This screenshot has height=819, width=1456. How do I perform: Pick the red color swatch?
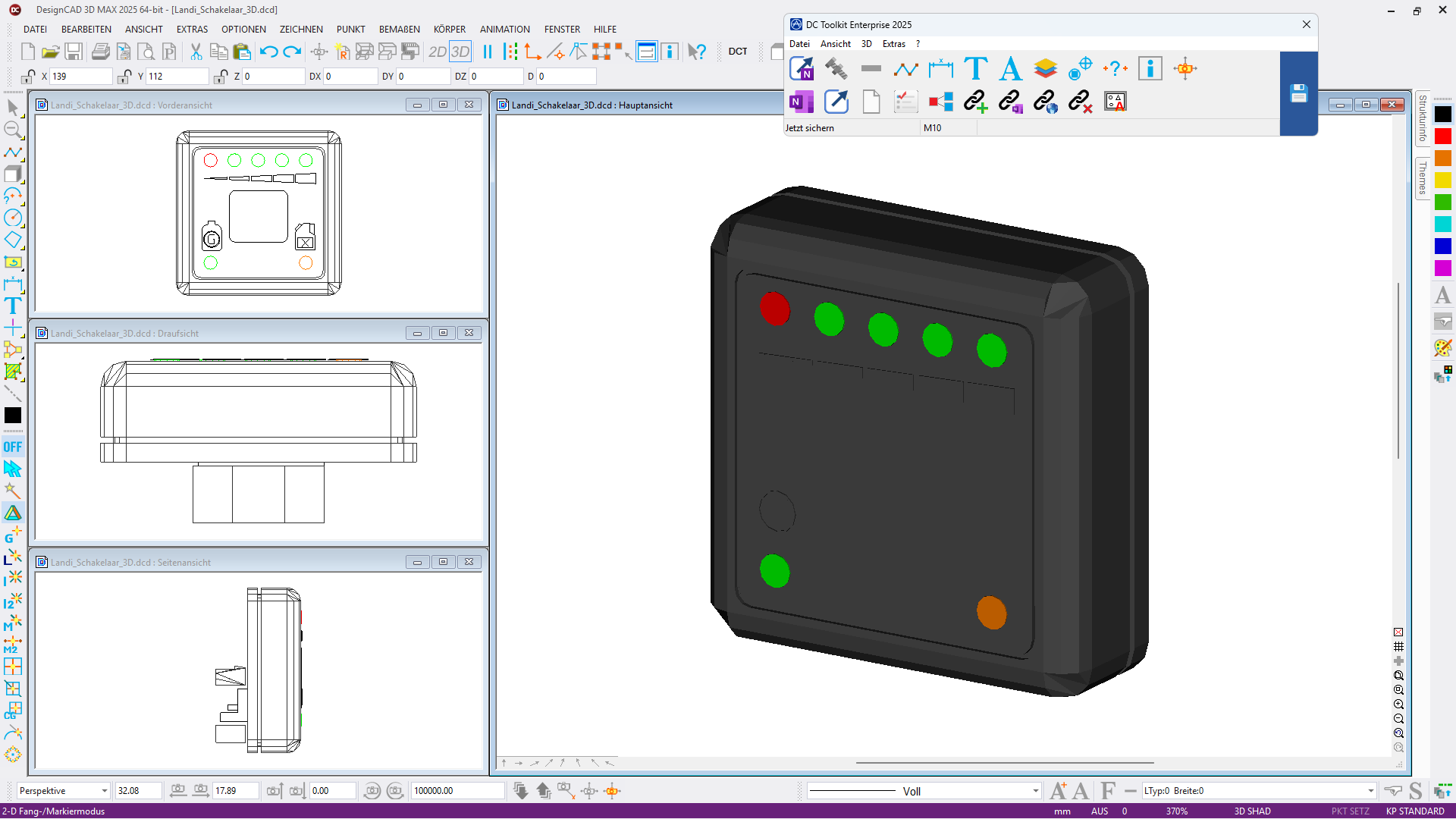point(1442,136)
